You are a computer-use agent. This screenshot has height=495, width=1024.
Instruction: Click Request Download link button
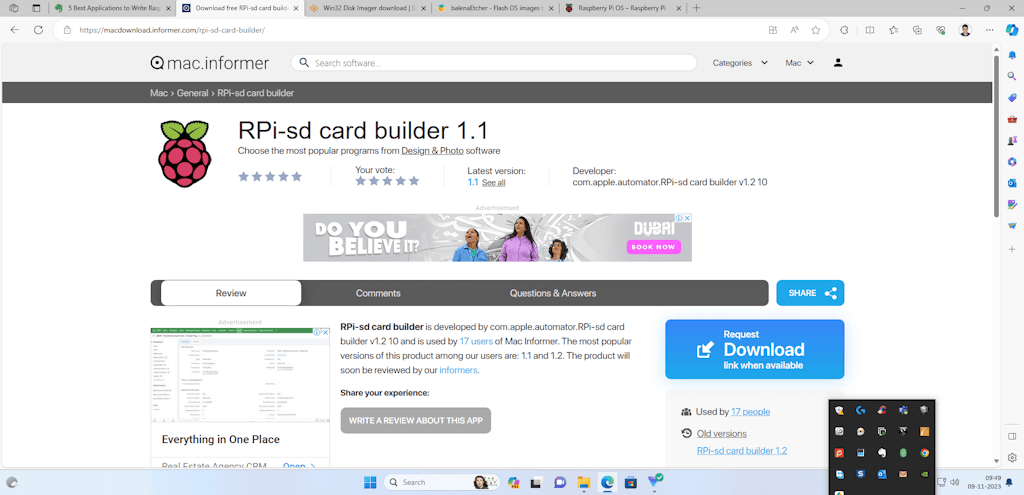pos(754,349)
